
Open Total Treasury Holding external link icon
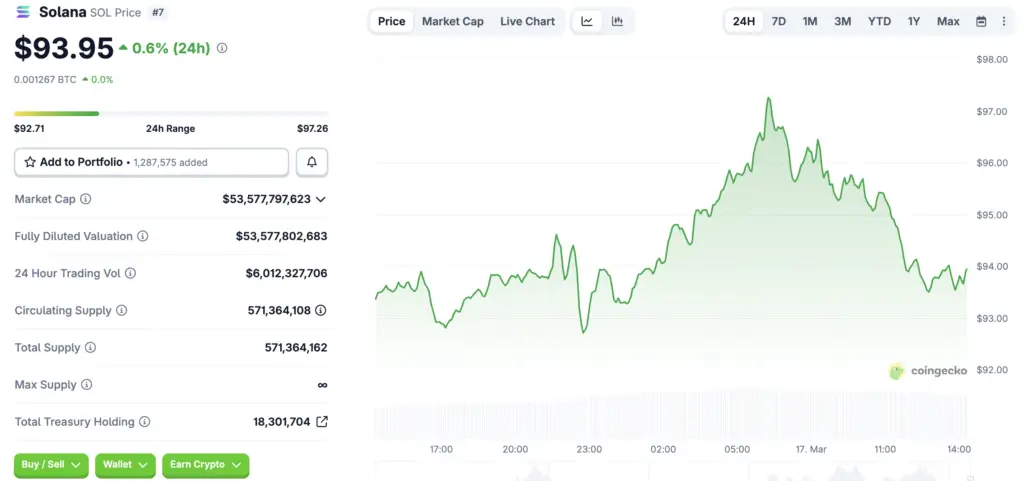[321, 422]
